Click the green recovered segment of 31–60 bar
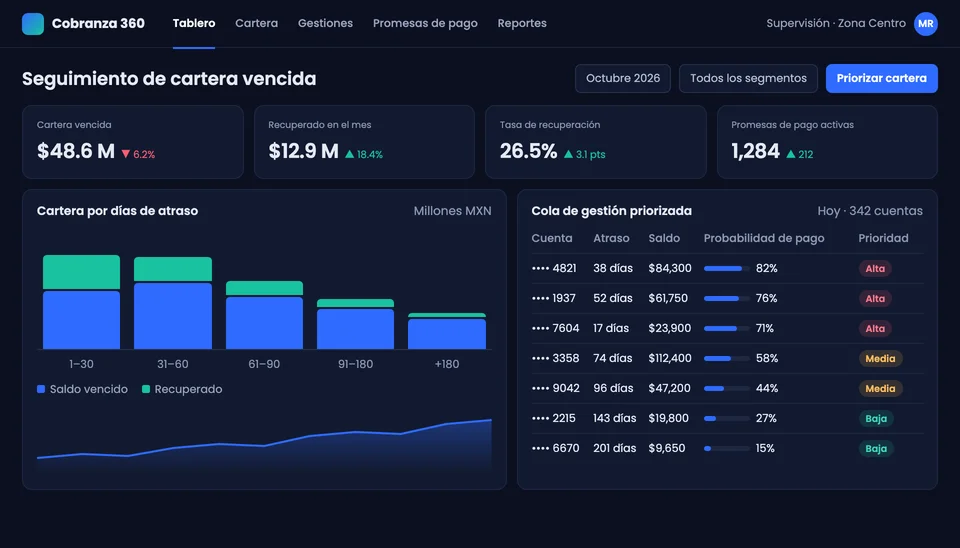This screenshot has width=960, height=548. click(x=173, y=269)
